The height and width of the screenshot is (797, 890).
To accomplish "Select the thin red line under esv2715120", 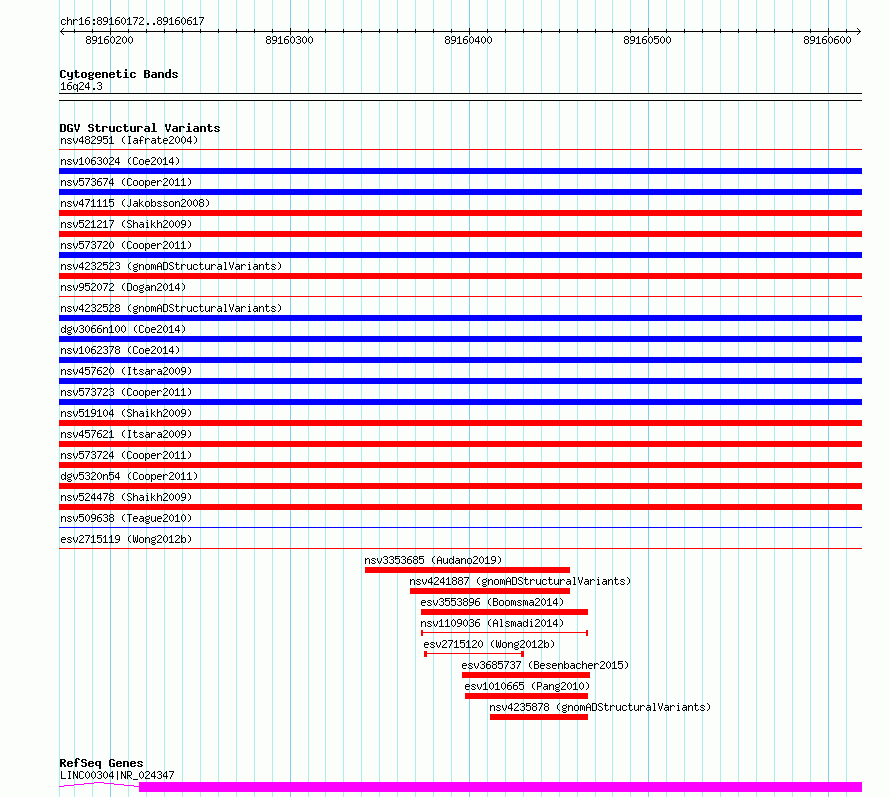I will (x=474, y=654).
